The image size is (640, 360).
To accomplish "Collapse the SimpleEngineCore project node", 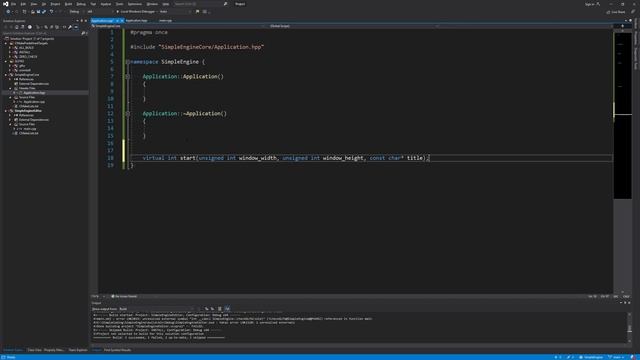I will [x=6, y=75].
